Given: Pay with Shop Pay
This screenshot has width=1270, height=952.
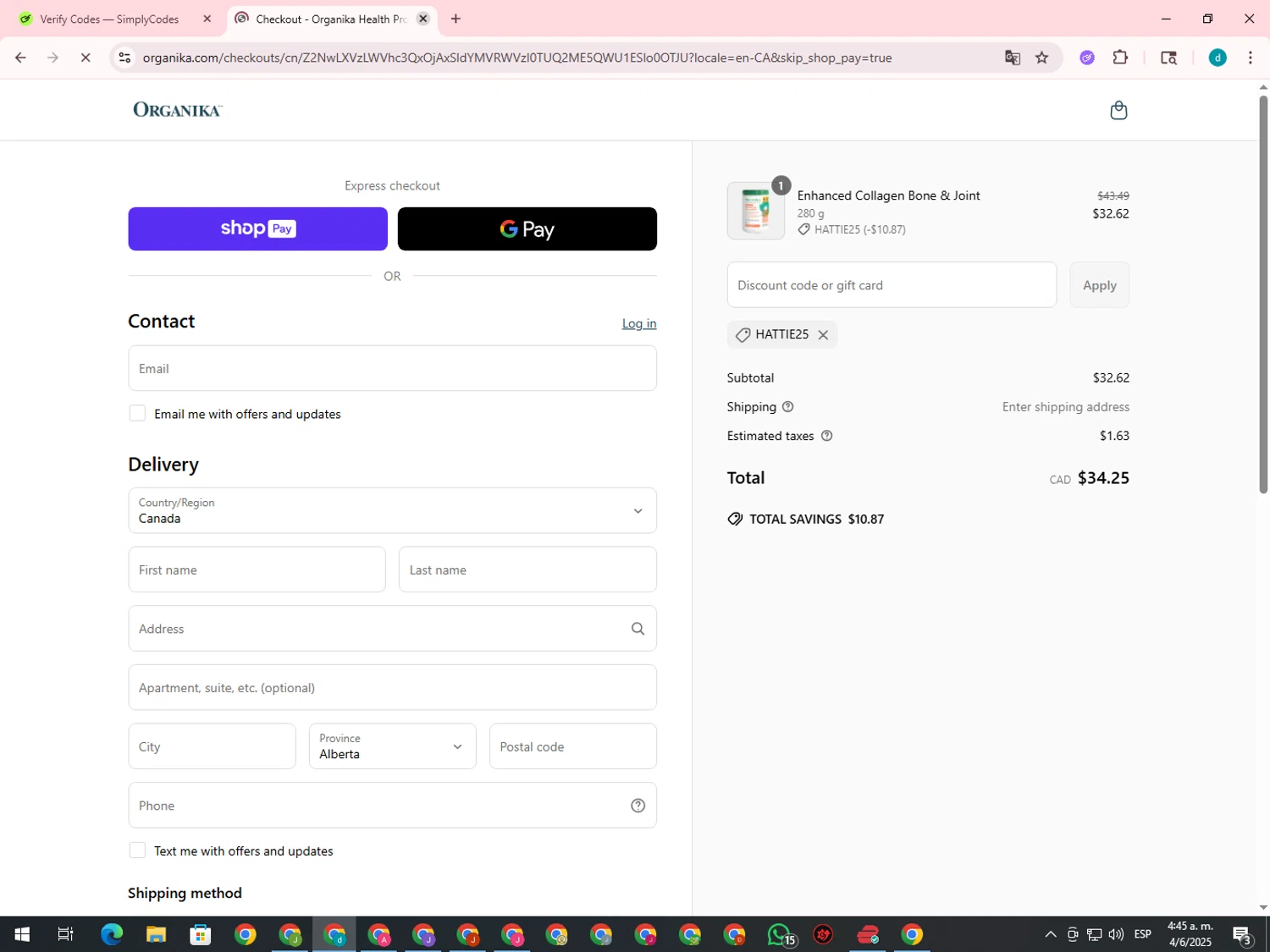Looking at the screenshot, I should pos(257,228).
